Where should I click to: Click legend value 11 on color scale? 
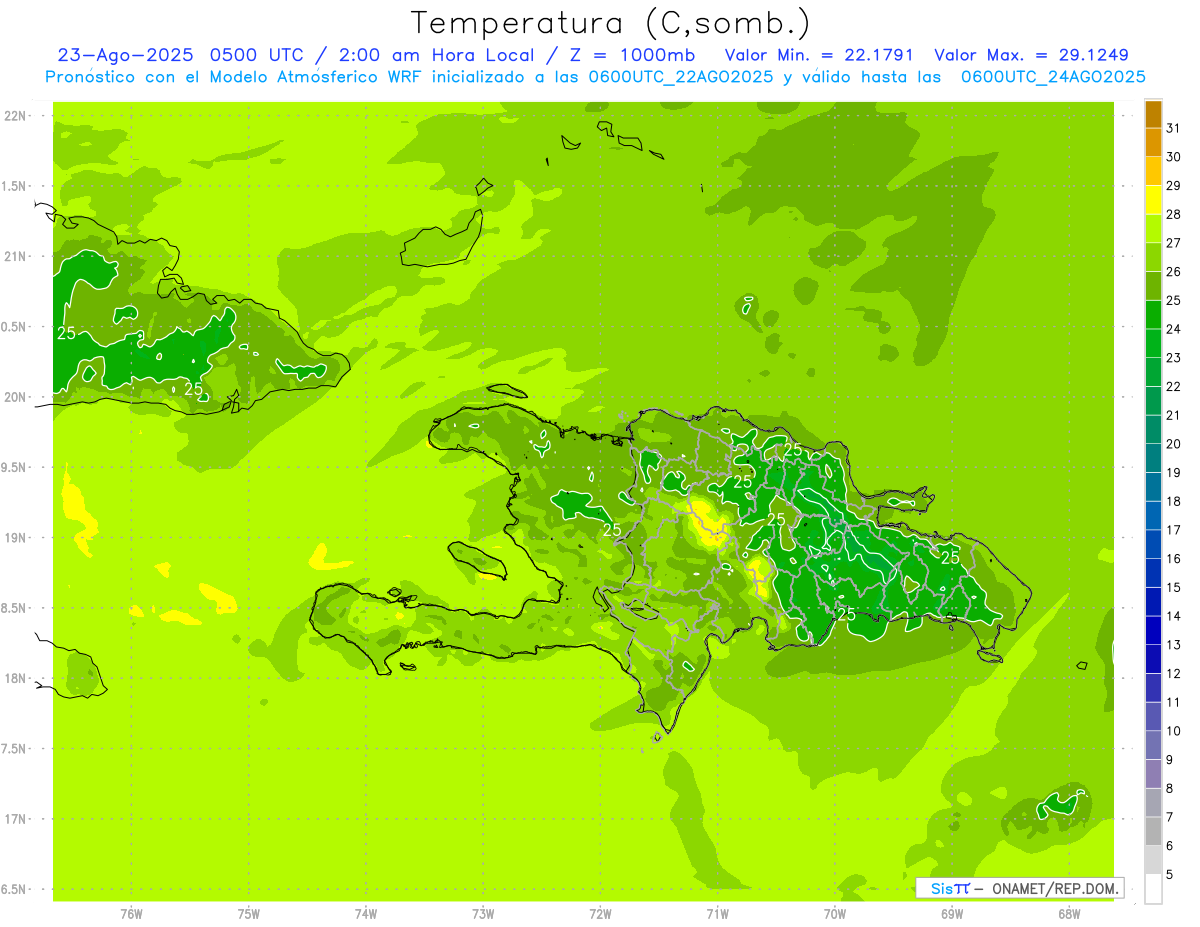(x=1174, y=703)
